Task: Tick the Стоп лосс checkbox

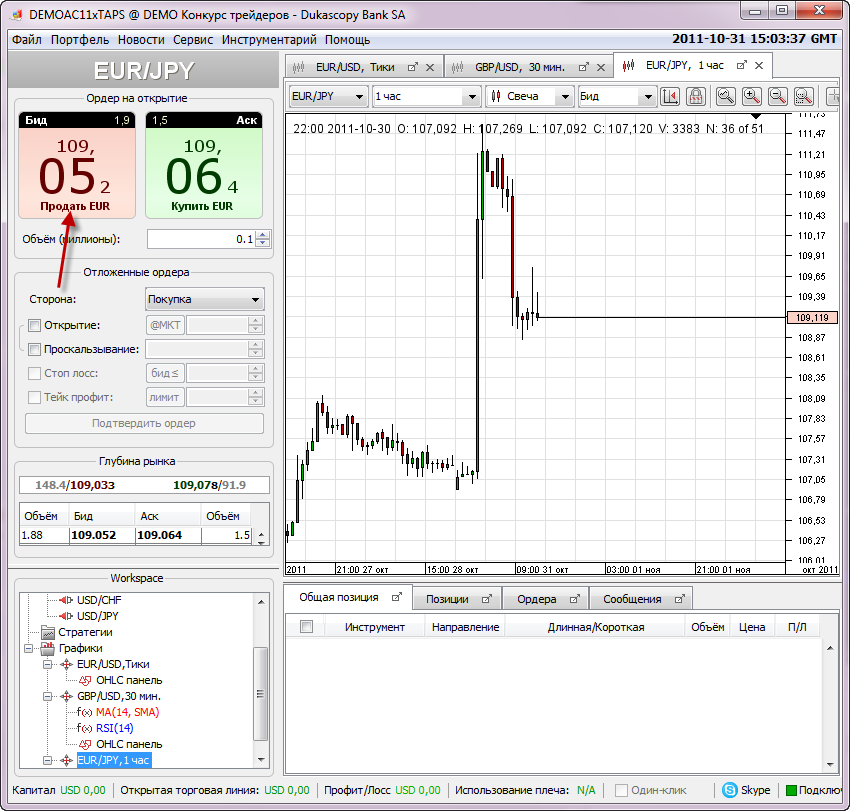Action: click(35, 373)
